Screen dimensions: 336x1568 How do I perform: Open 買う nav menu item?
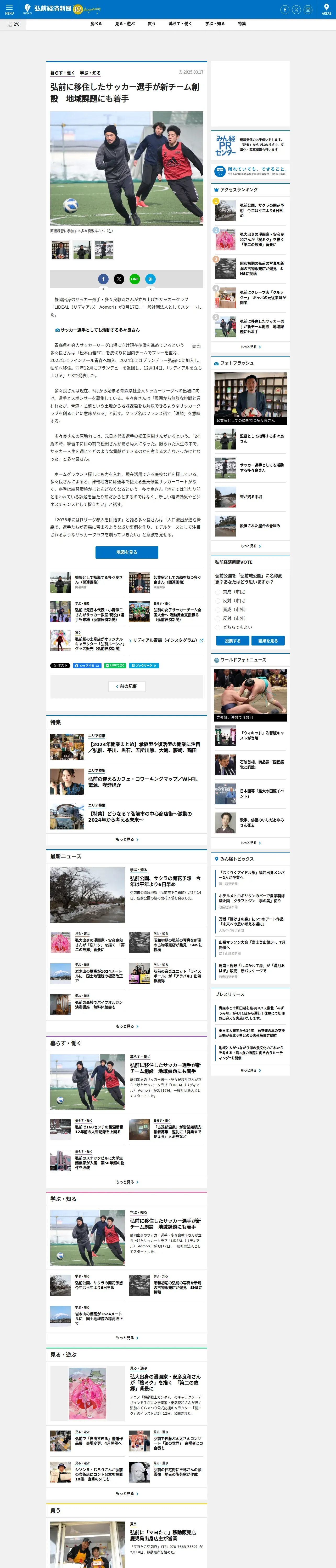click(x=151, y=24)
